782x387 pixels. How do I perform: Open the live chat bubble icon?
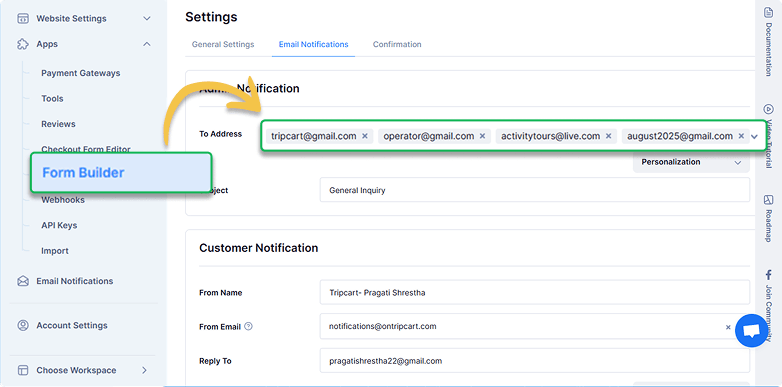(752, 331)
